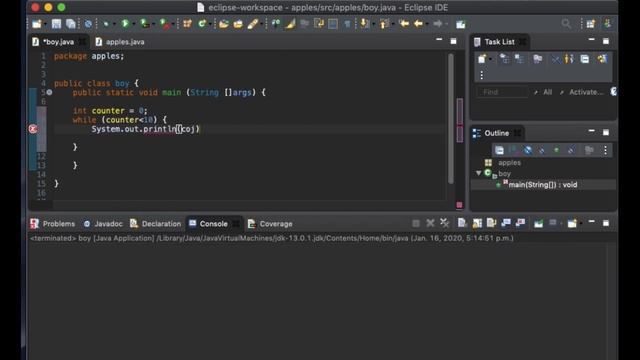This screenshot has height=360, width=640.
Task: Select the Console tab
Action: [x=213, y=224]
